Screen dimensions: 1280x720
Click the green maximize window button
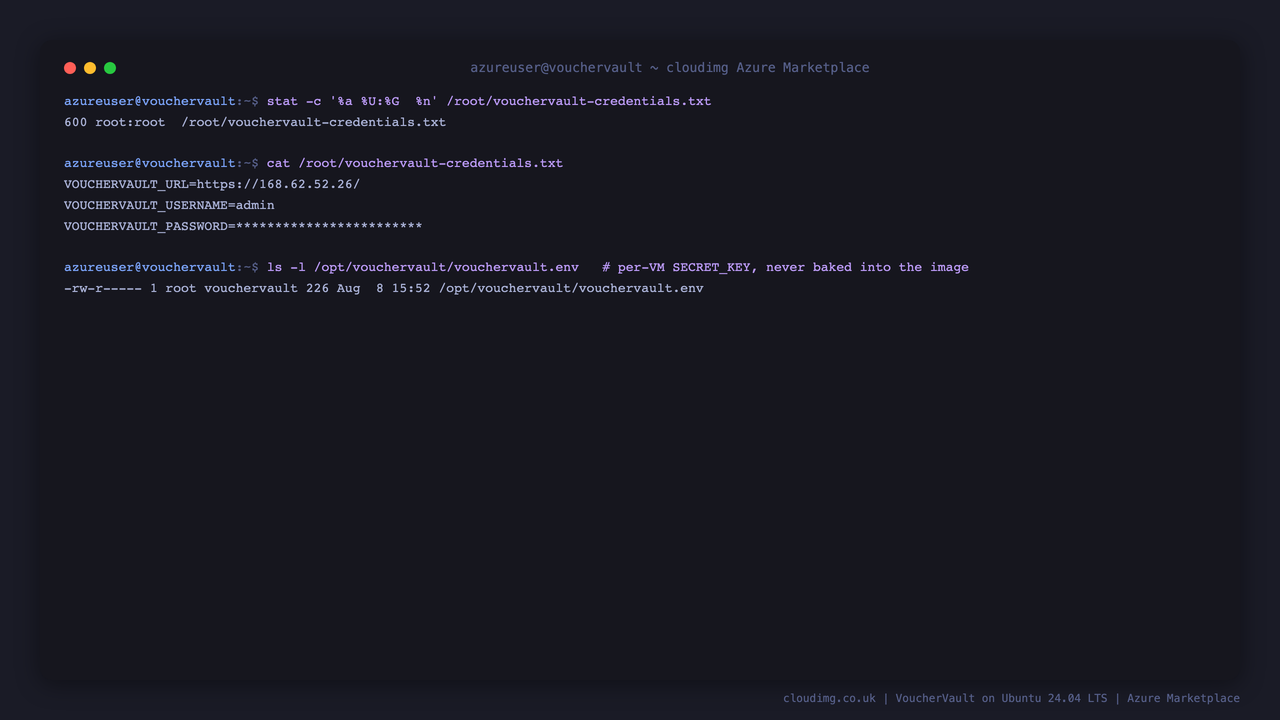click(x=110, y=68)
